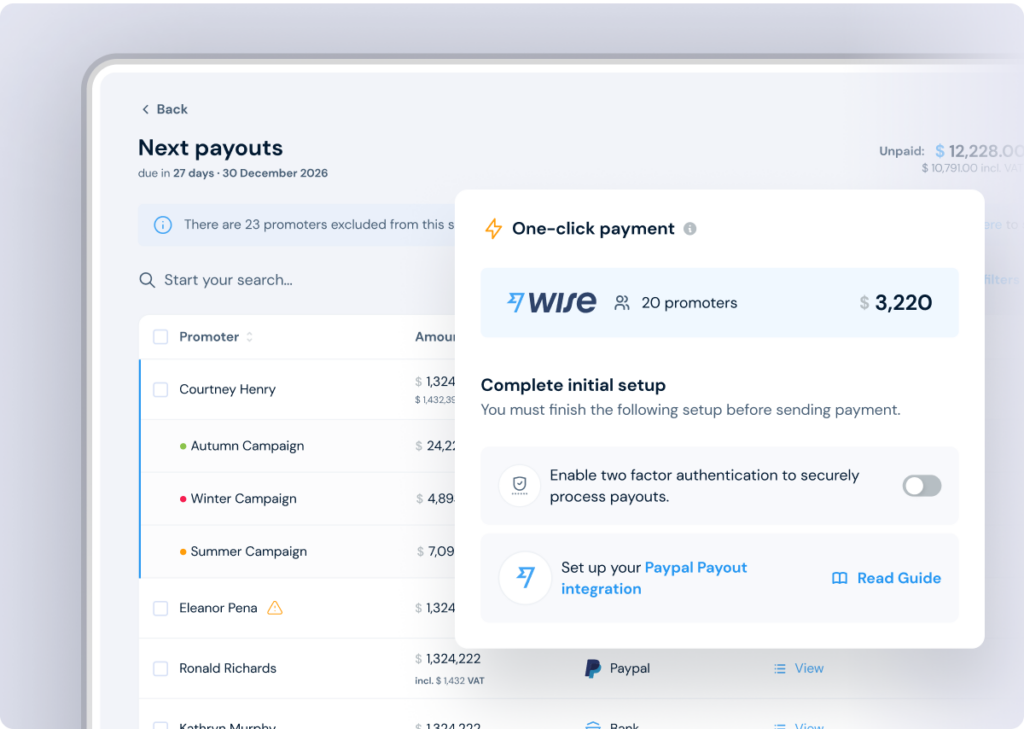Click the green dot of Autumn Campaign
The image size is (1024, 729).
[183, 446]
